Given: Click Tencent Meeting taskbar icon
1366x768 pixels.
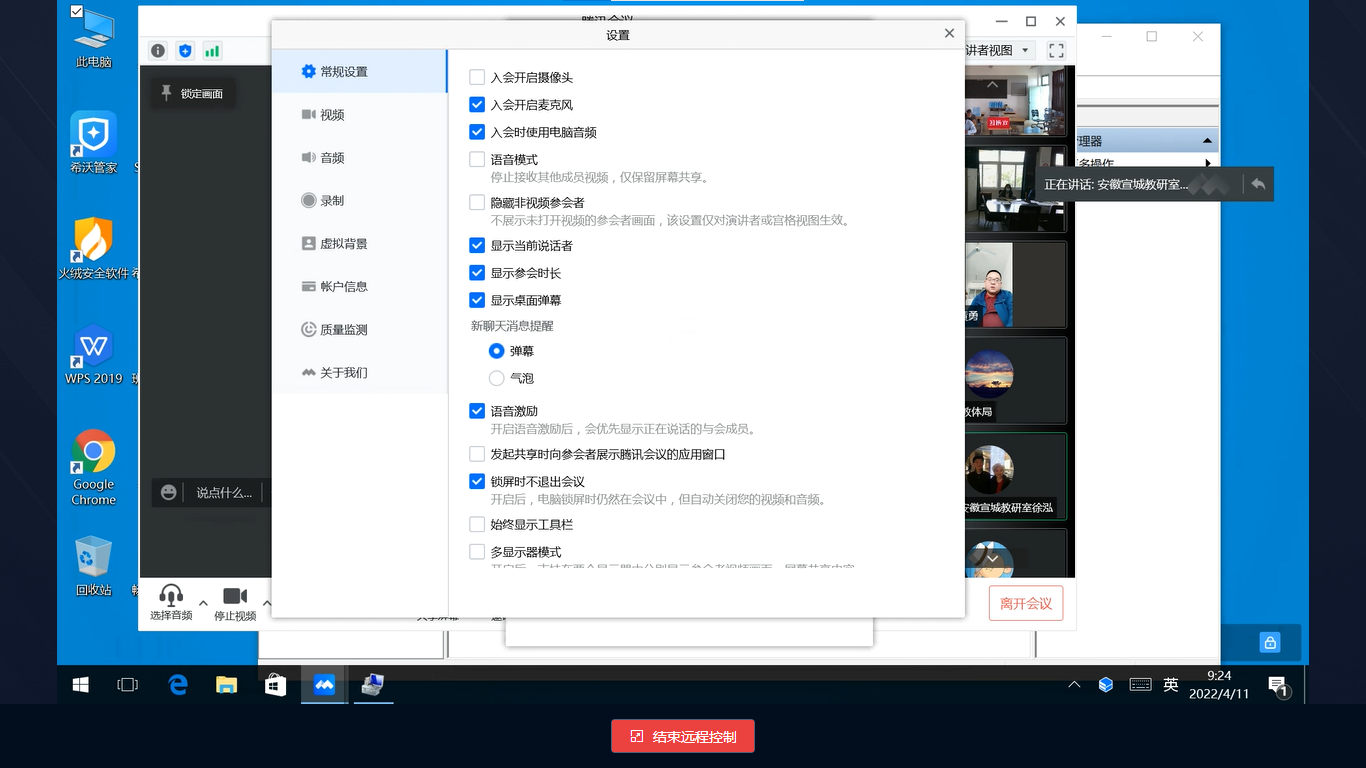Looking at the screenshot, I should pos(323,685).
